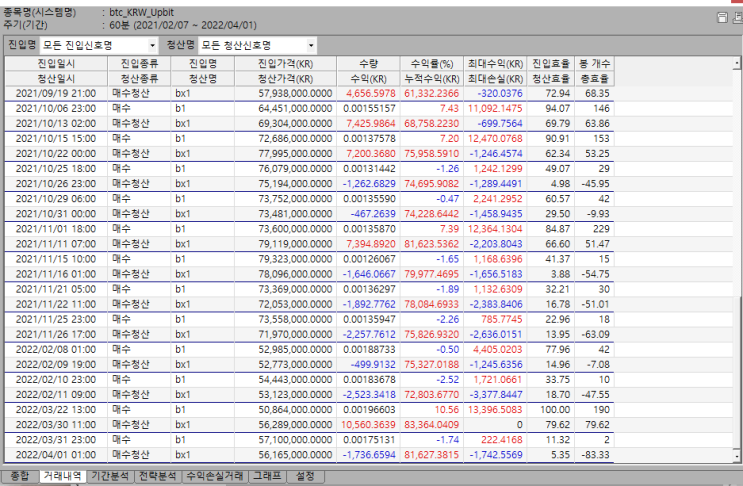Click the 수익률(%) column header
Screen dimensions: 743x486
(432, 63)
